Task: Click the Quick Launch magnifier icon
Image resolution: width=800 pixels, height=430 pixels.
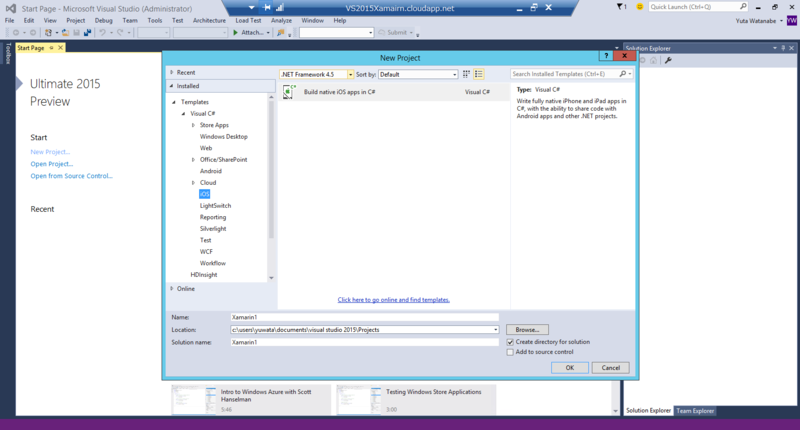Action: coord(743,7)
